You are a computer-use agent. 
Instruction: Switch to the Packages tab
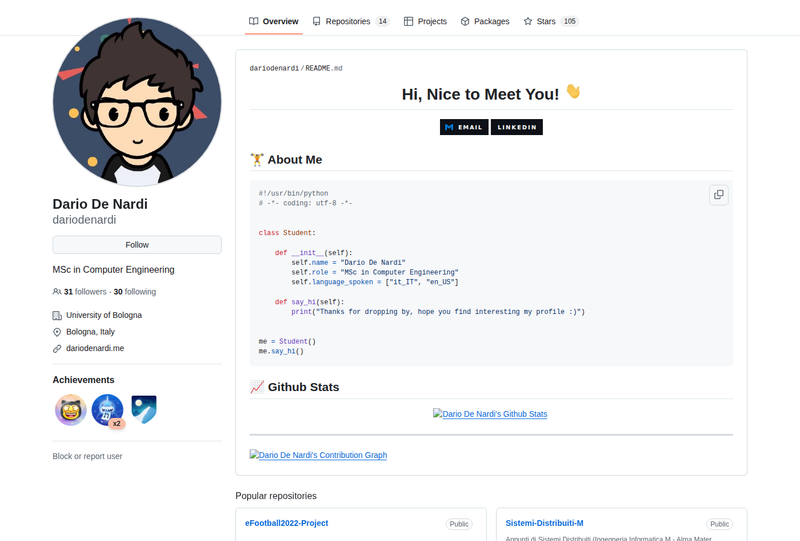tap(485, 21)
